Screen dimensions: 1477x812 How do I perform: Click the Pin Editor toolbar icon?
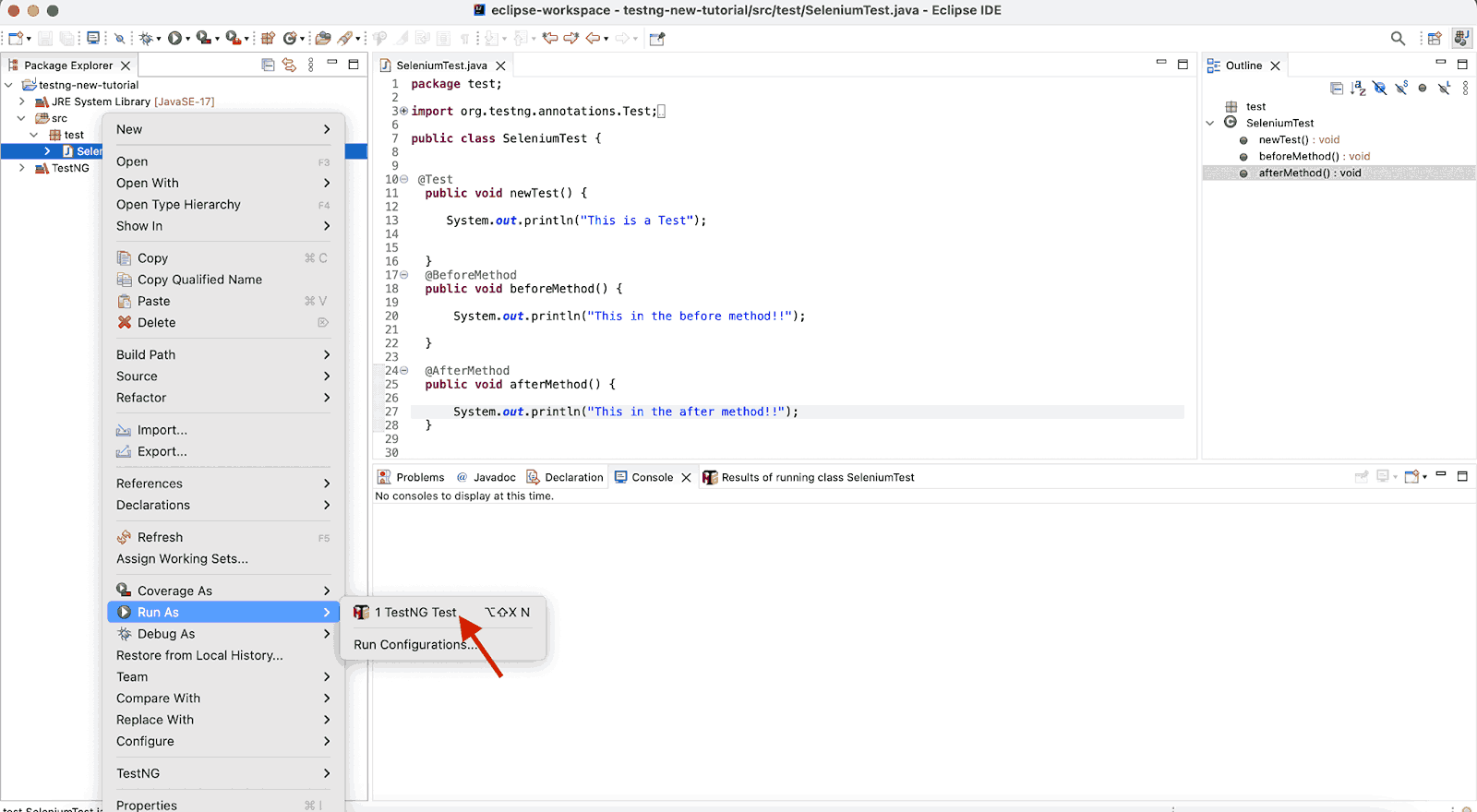[x=657, y=38]
